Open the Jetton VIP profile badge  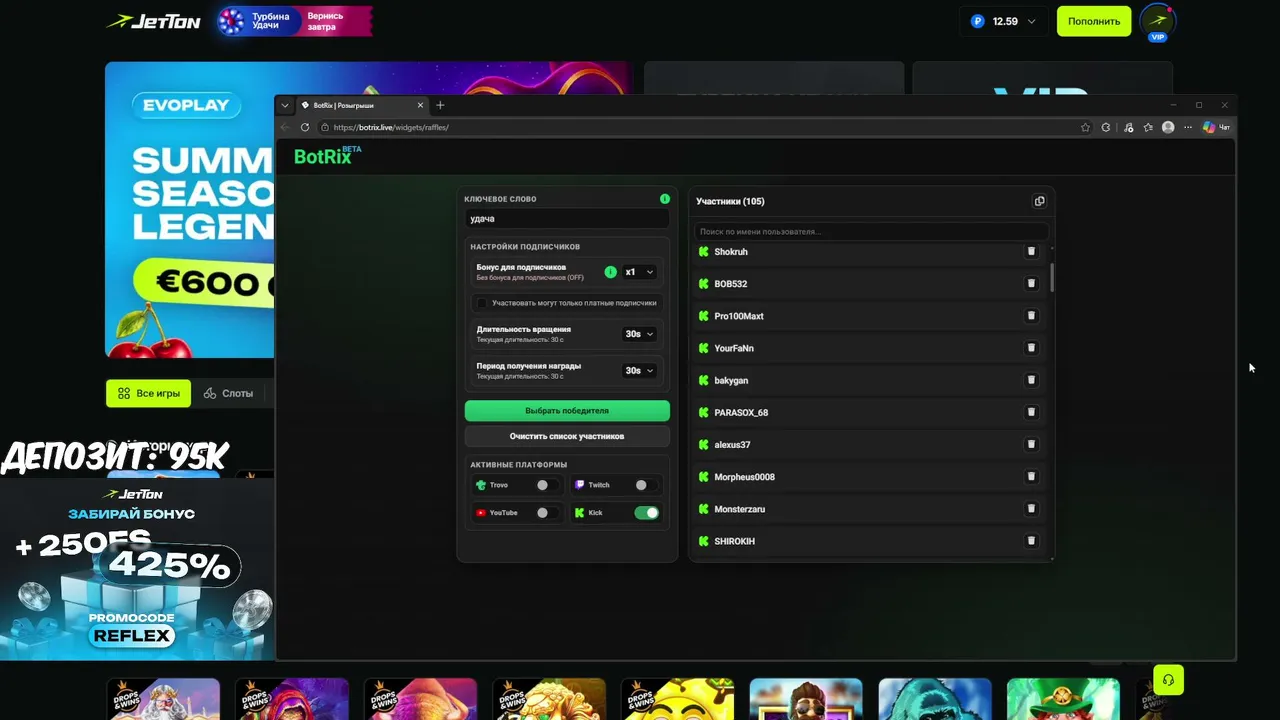(x=1158, y=23)
